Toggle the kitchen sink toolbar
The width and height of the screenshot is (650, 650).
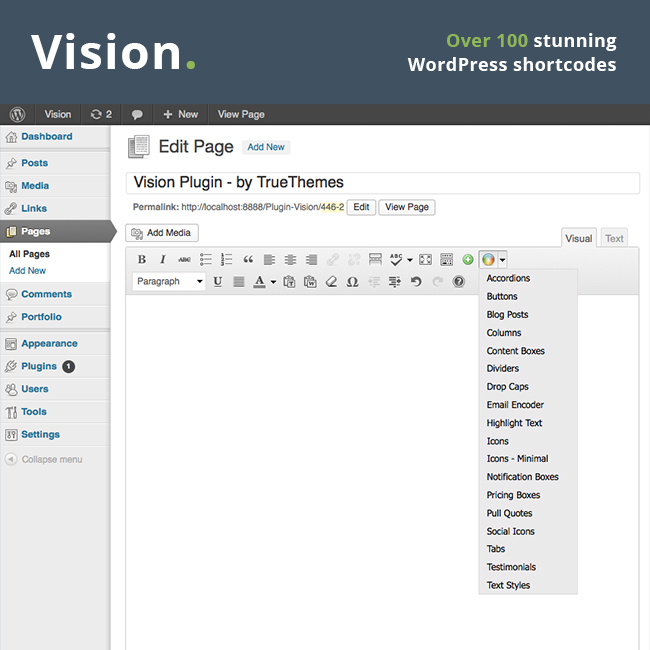pyautogui.click(x=446, y=260)
